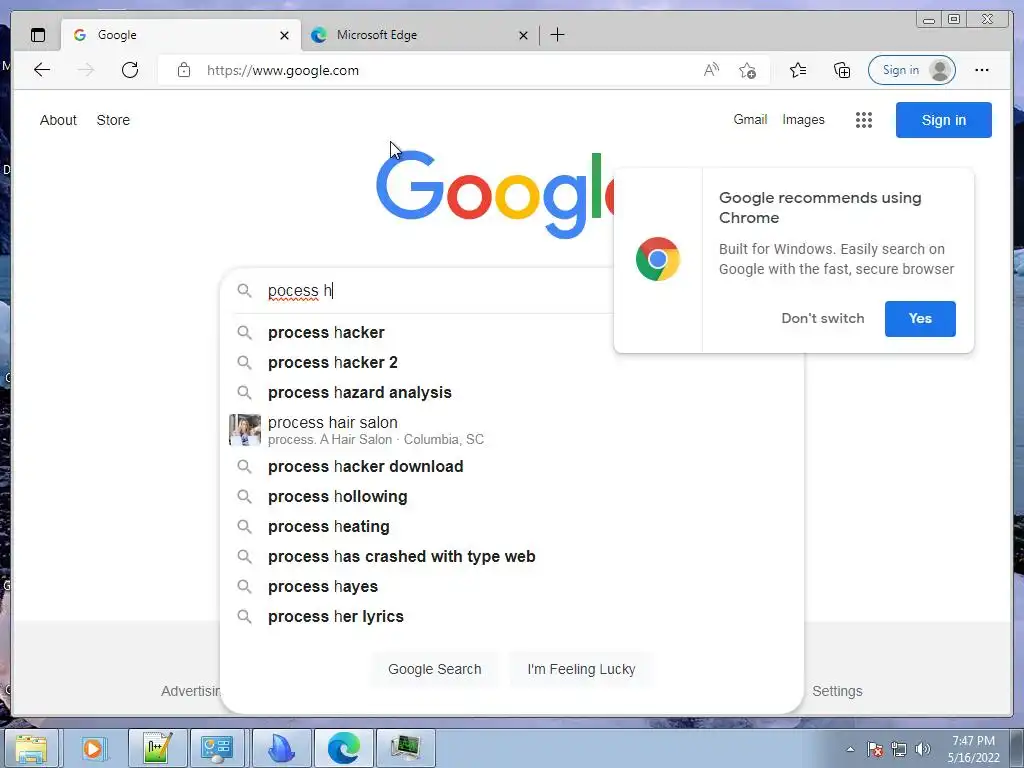Click the Action Center flag icon
This screenshot has height=768, width=1024.
875,749
